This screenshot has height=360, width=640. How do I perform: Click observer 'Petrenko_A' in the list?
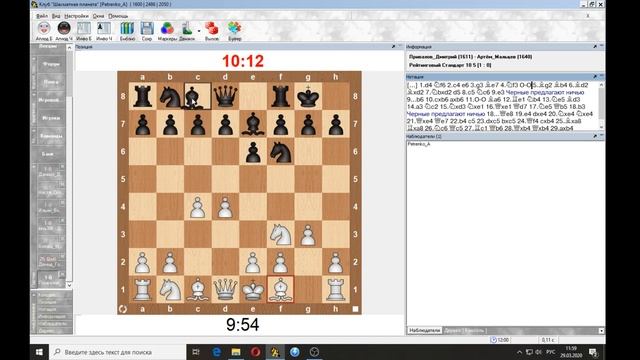(419, 144)
